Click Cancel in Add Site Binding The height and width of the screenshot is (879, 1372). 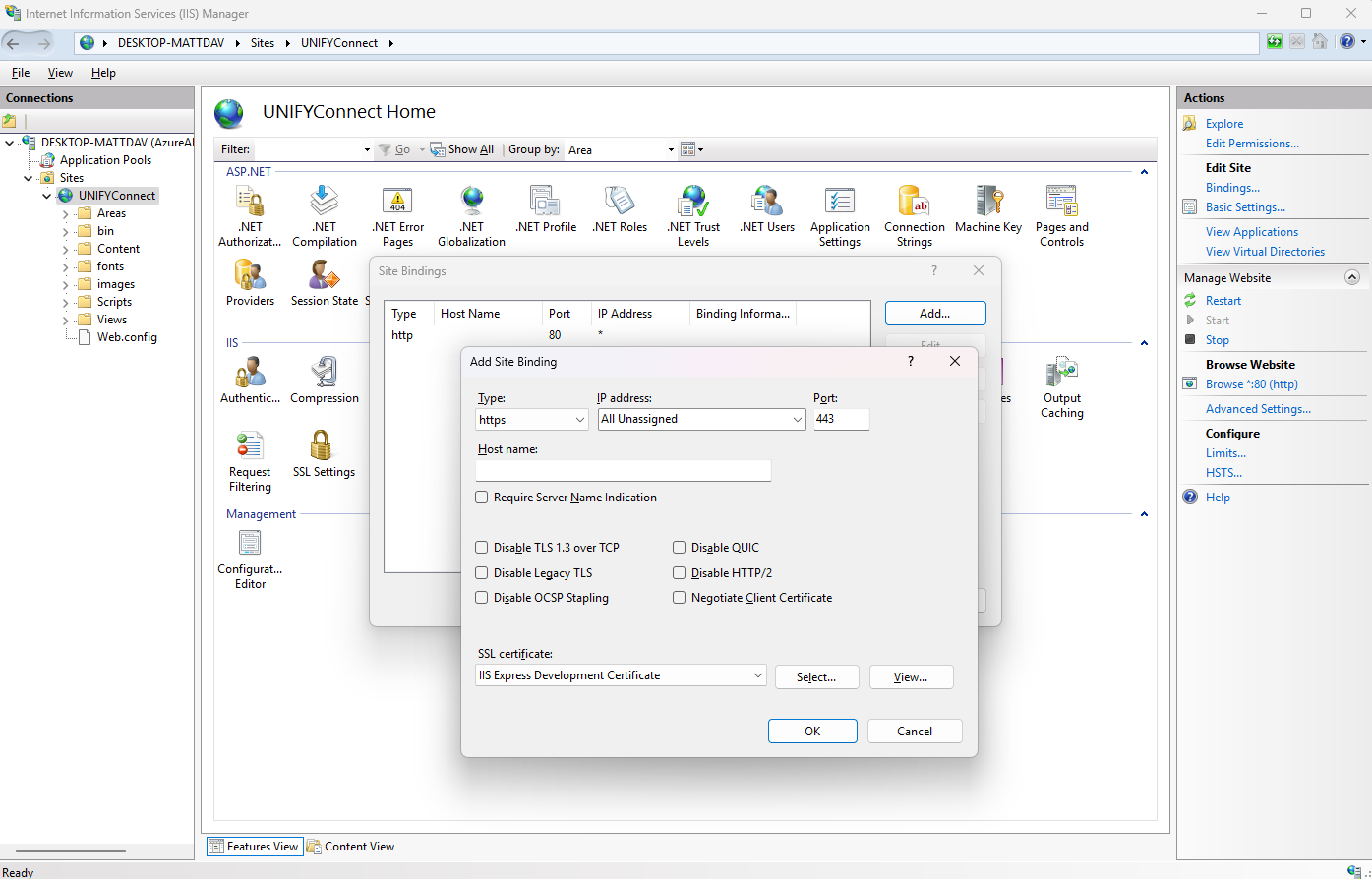pyautogui.click(x=915, y=732)
